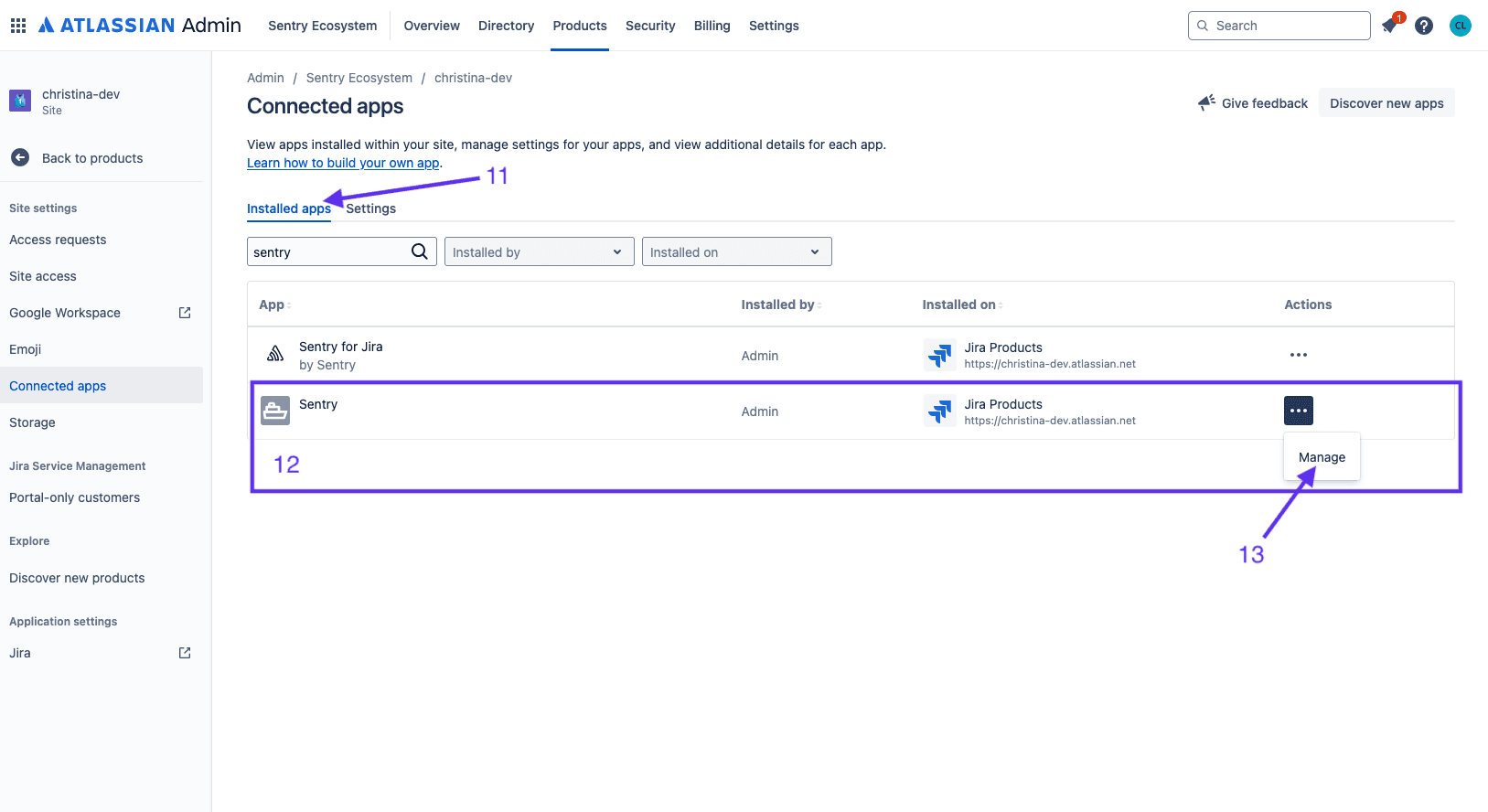The width and height of the screenshot is (1488, 812).
Task: Go to Site access in the sidebar
Action: [x=43, y=276]
